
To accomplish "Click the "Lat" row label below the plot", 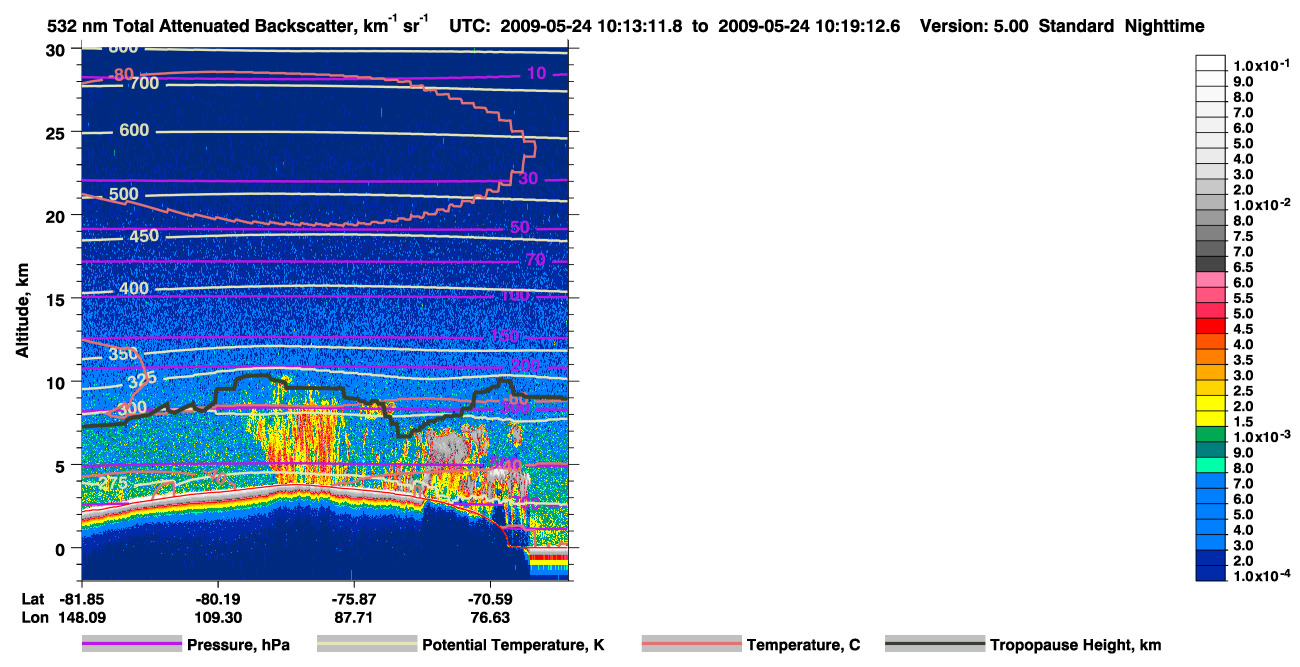I will 33,598.
